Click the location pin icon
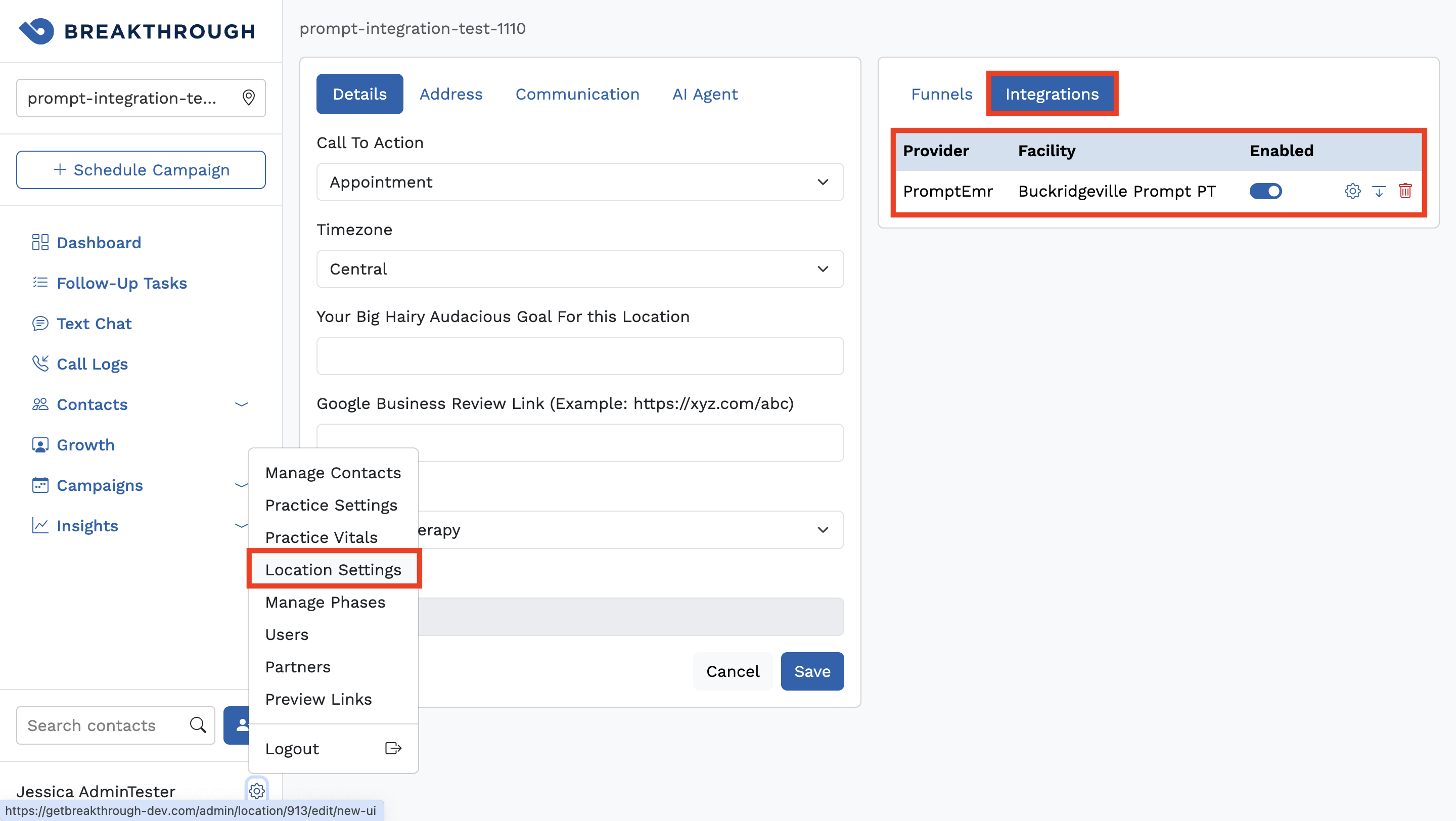This screenshot has height=821, width=1456. 248,98
